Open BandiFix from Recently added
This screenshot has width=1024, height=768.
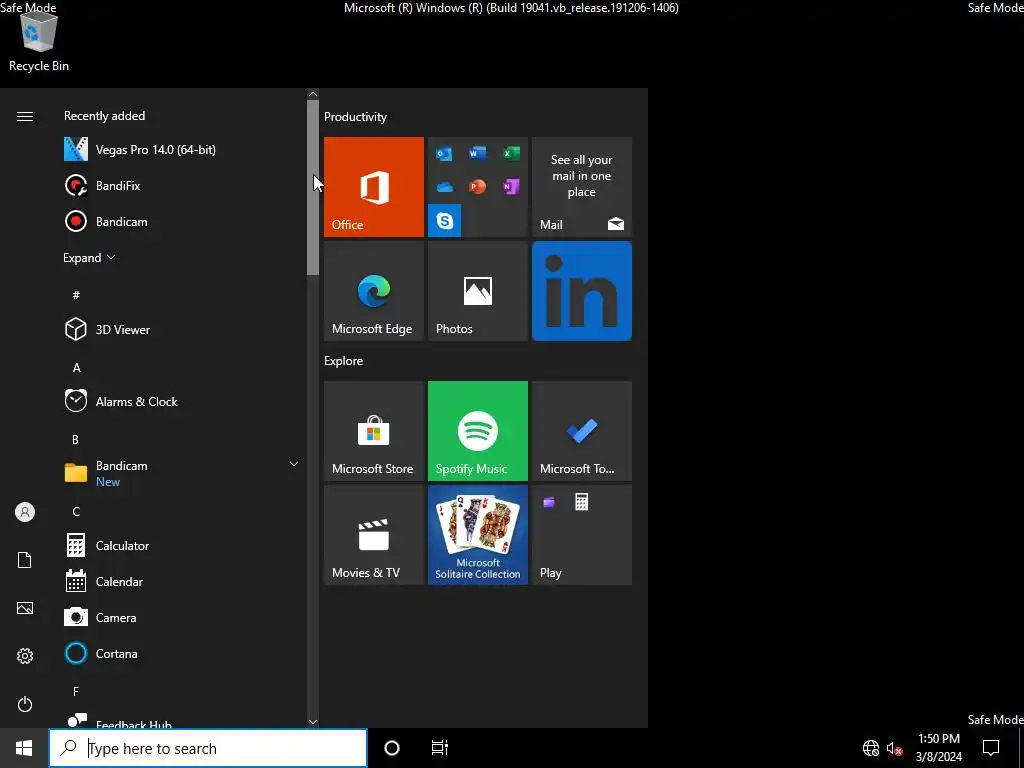(181, 185)
